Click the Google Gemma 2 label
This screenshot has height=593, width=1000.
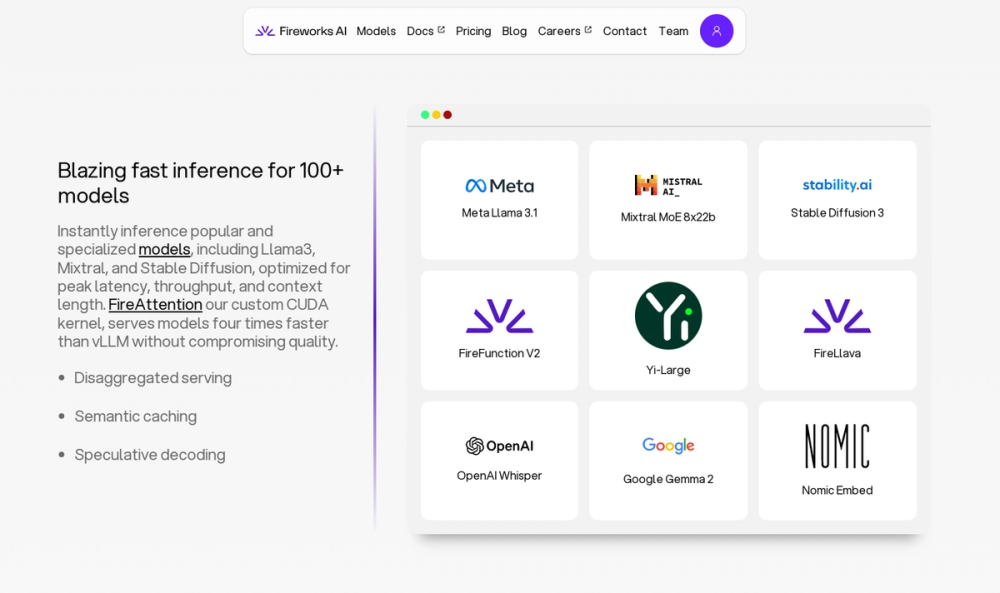[x=668, y=479]
